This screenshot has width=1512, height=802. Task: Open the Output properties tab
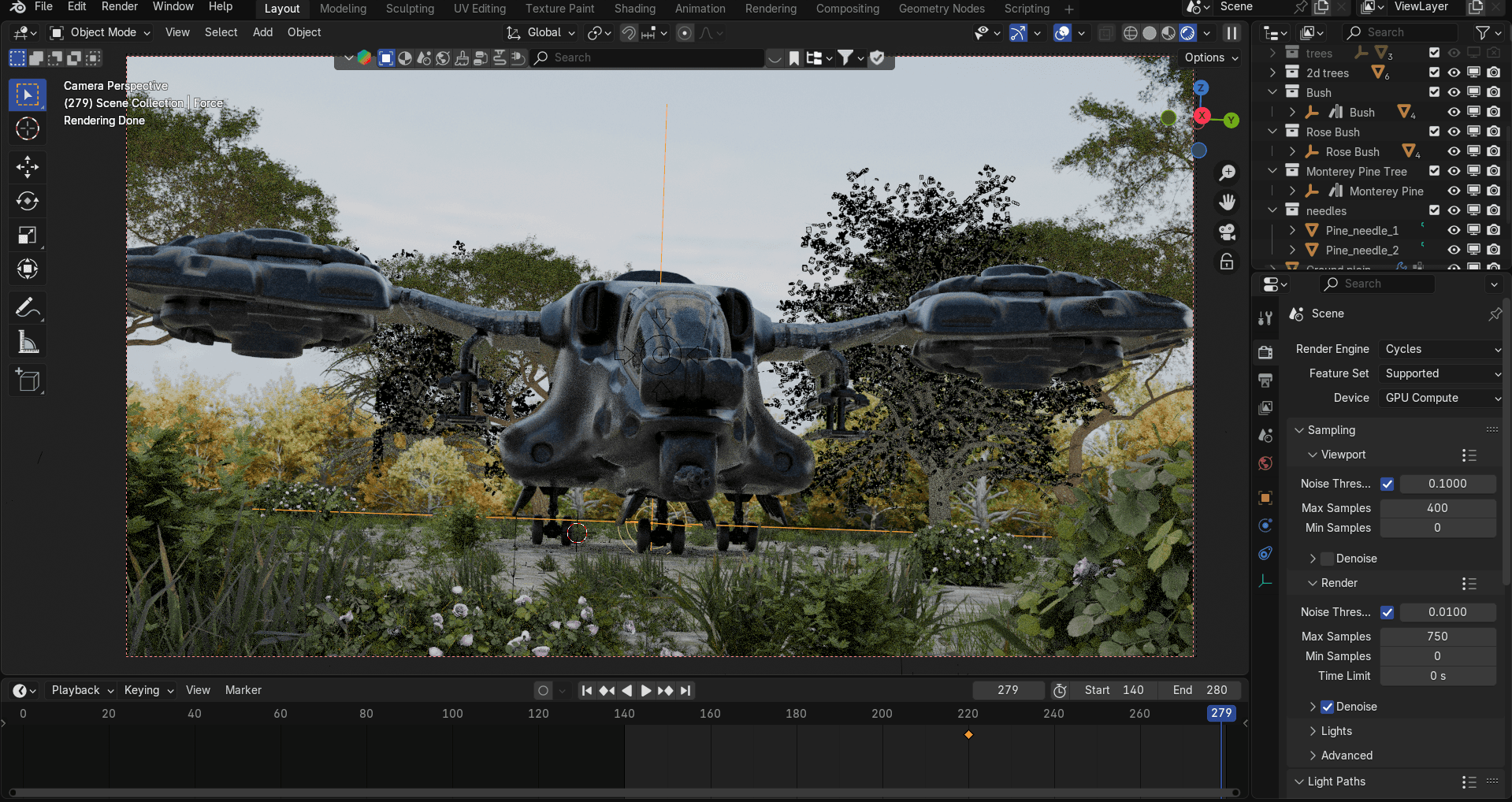tap(1265, 381)
